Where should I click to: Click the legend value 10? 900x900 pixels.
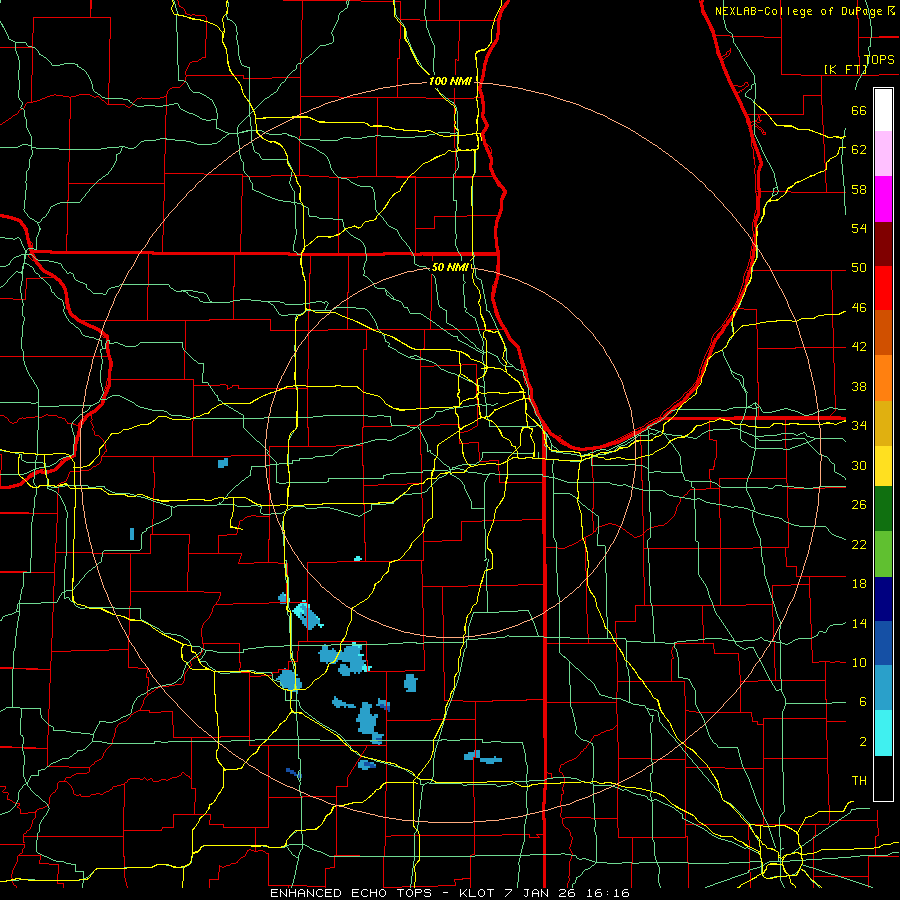[859, 663]
